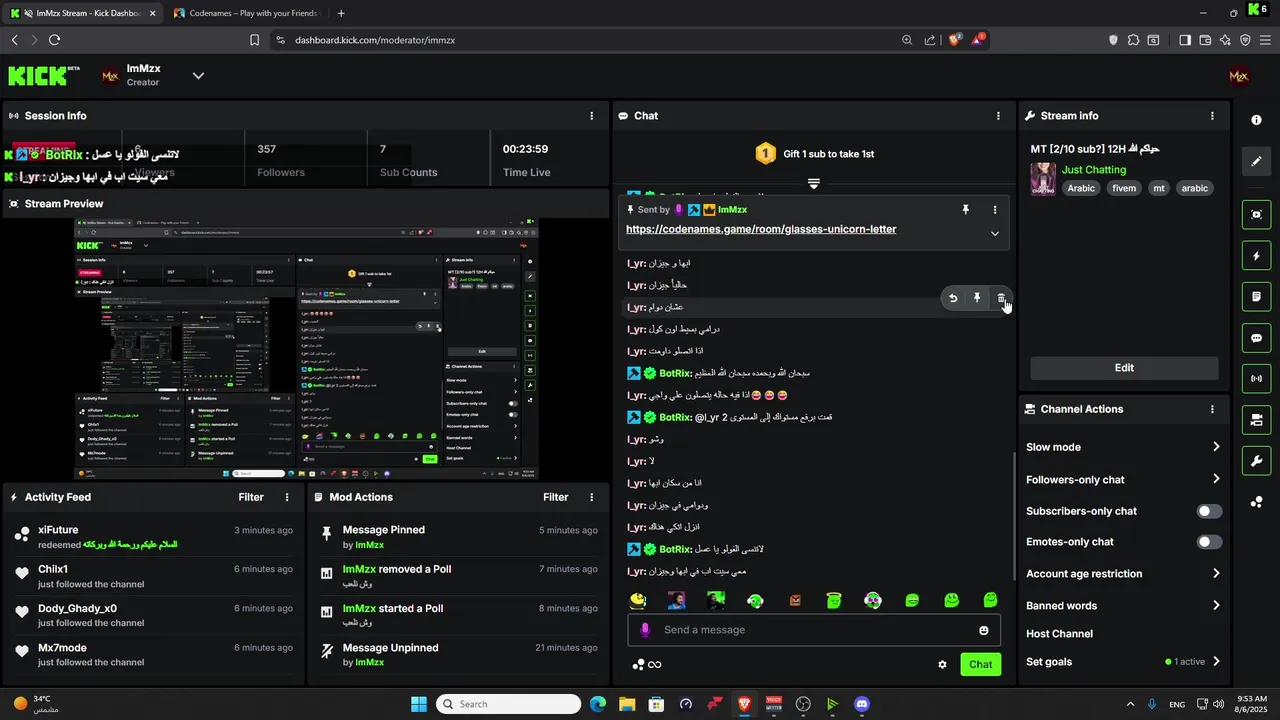Screen dimensions: 1280x720
Task: Open the codenames.game room link
Action: point(761,229)
